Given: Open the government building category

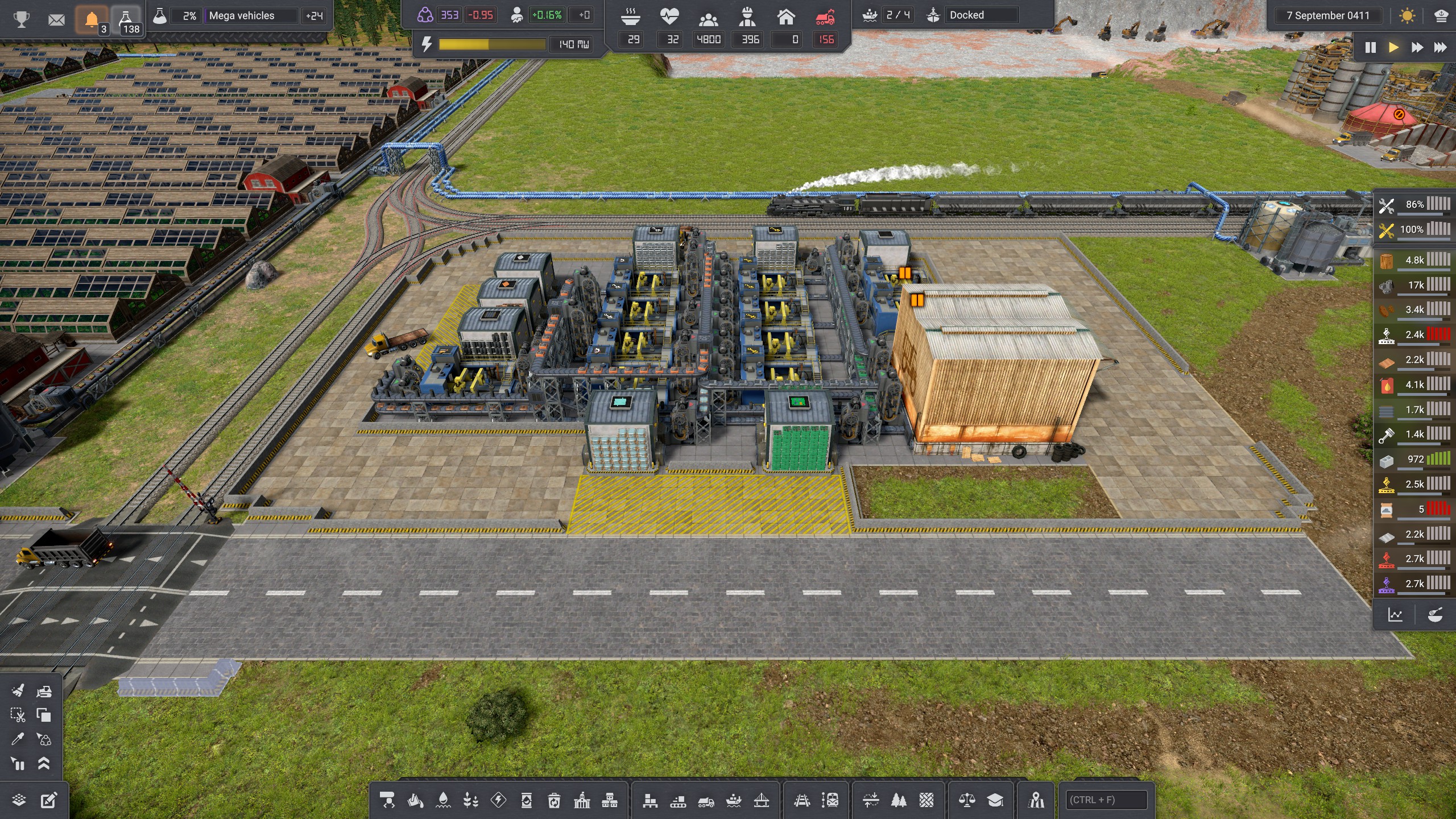Looking at the screenshot, I should coord(582,801).
